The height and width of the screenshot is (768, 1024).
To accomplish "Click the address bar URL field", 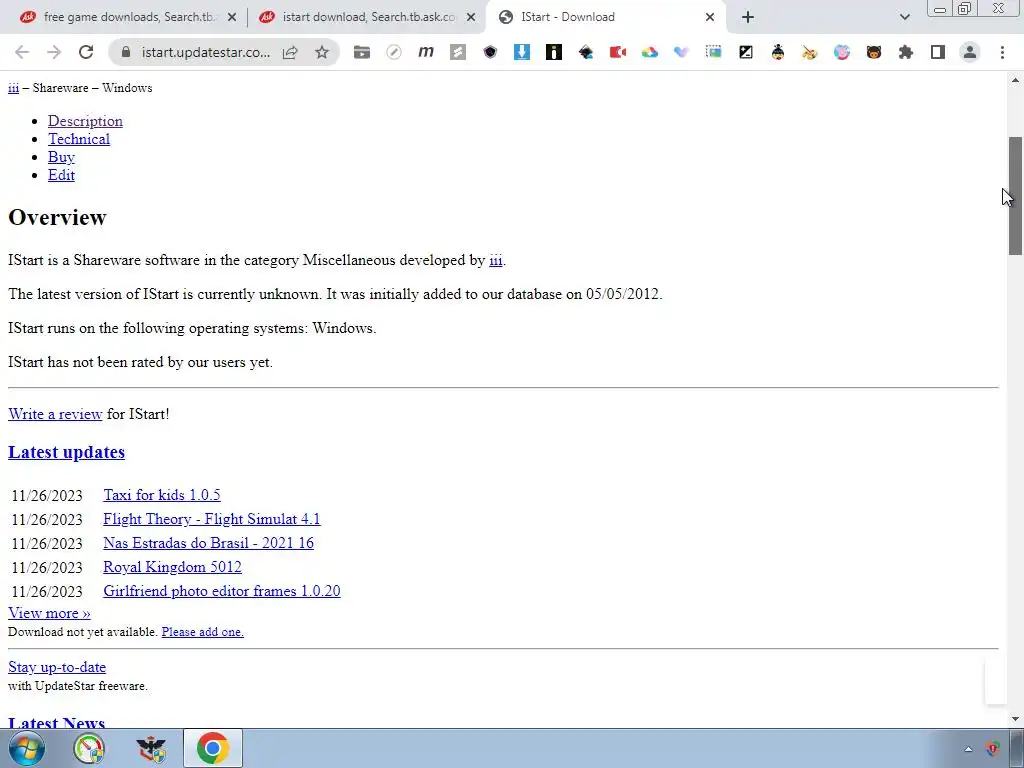I will [206, 52].
